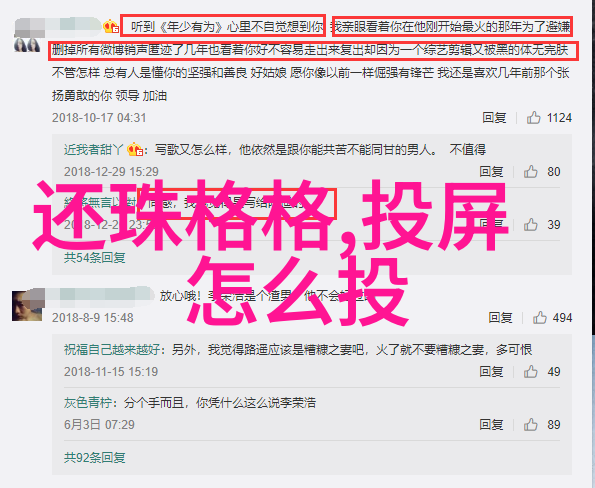Like the reply by 祝福自己越来越好

click(531, 372)
